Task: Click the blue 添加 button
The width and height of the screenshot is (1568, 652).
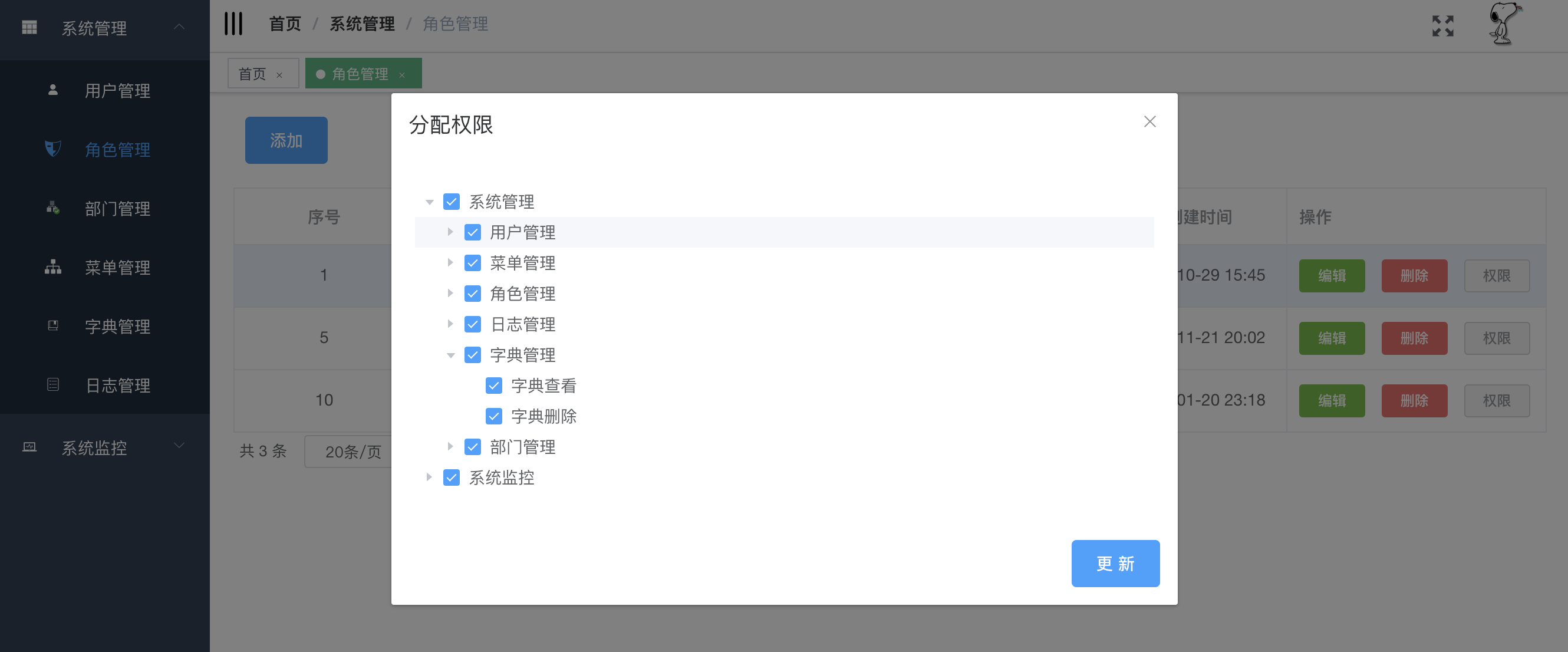Action: pyautogui.click(x=286, y=140)
